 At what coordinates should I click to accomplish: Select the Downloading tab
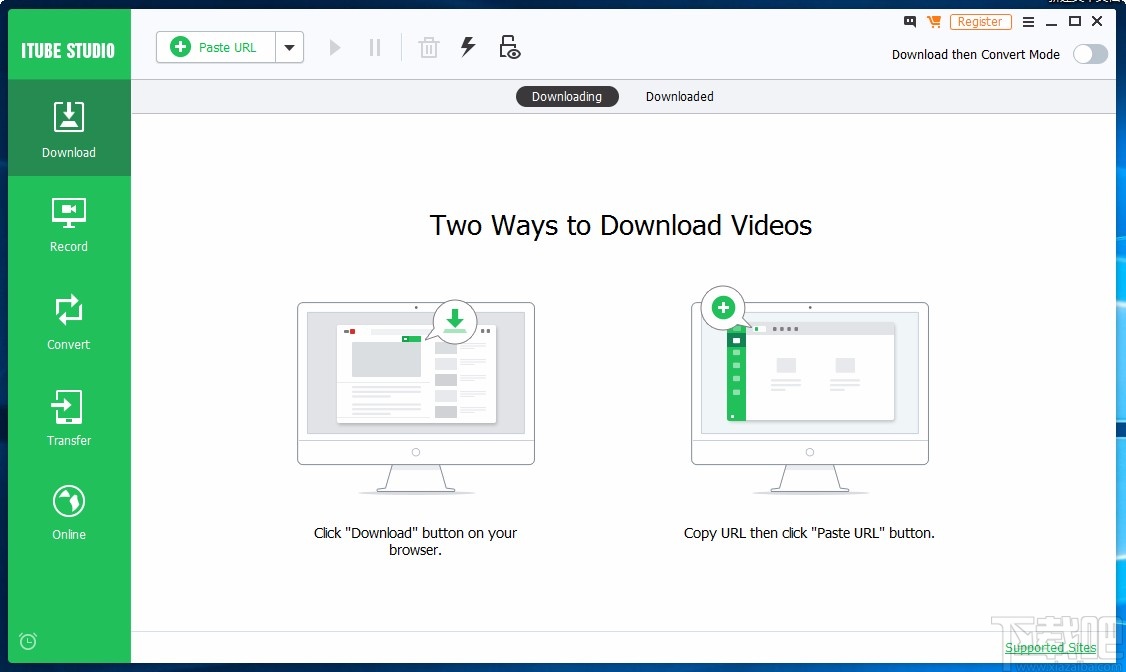(567, 96)
